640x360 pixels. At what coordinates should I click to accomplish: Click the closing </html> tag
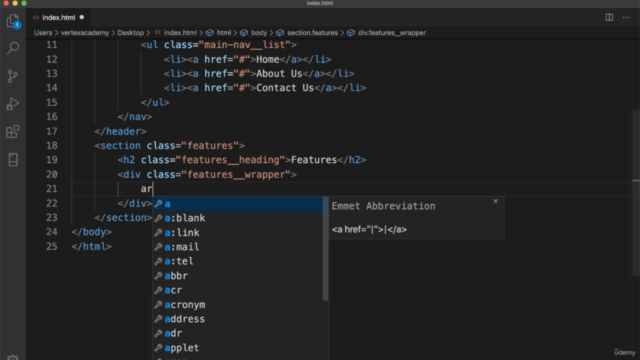click(x=91, y=247)
